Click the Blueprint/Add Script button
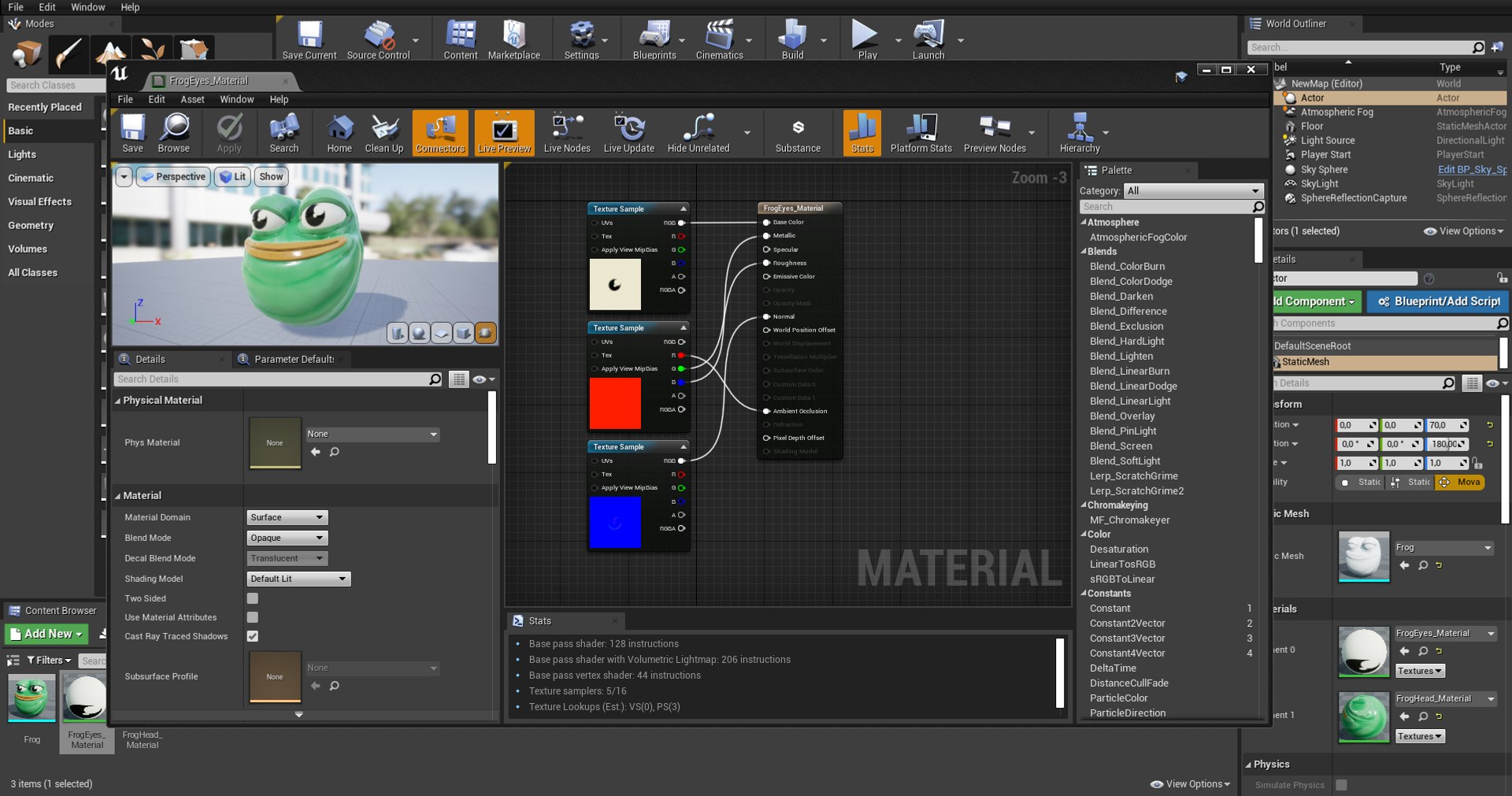The height and width of the screenshot is (796, 1512). 1438,302
